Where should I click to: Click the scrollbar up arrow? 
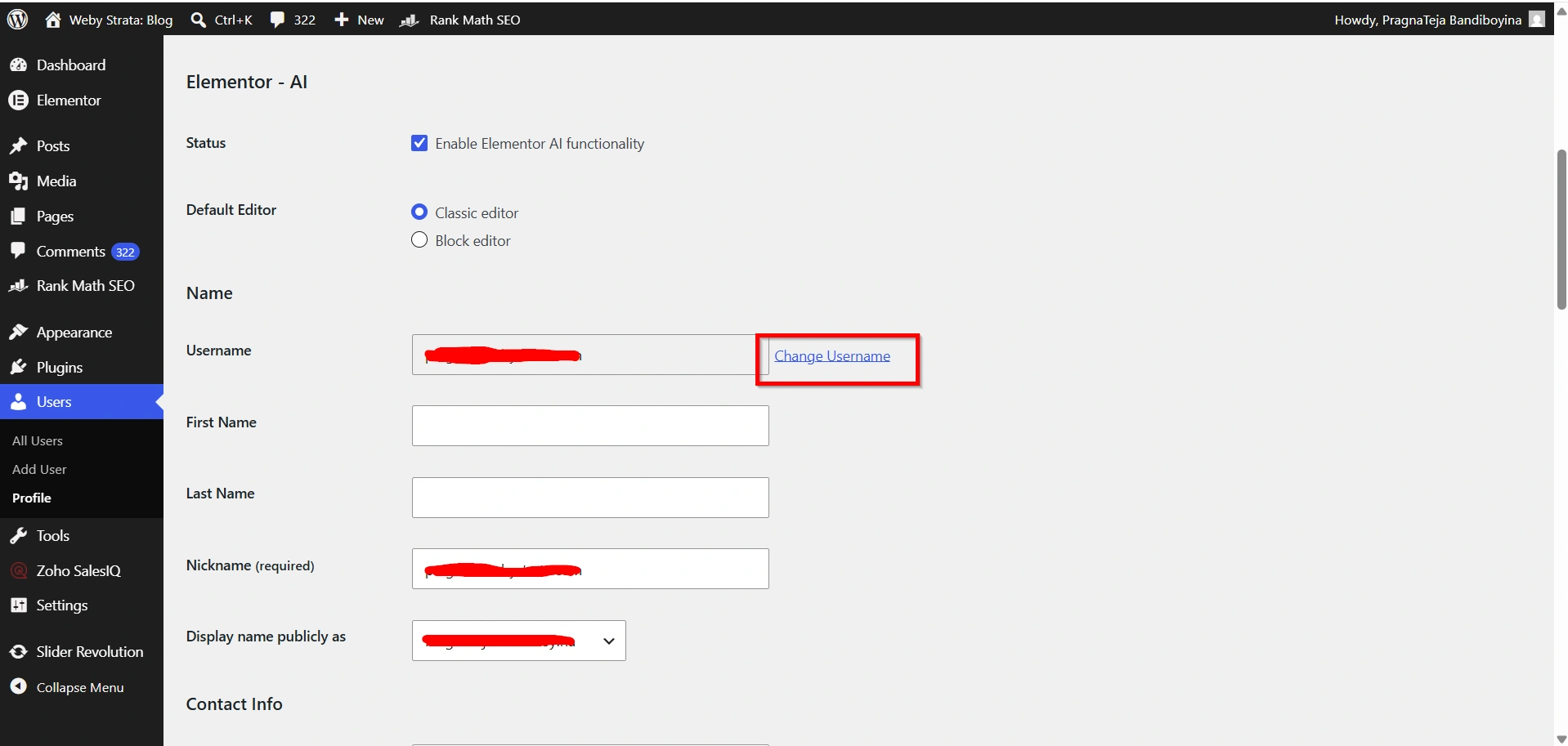click(1561, 11)
